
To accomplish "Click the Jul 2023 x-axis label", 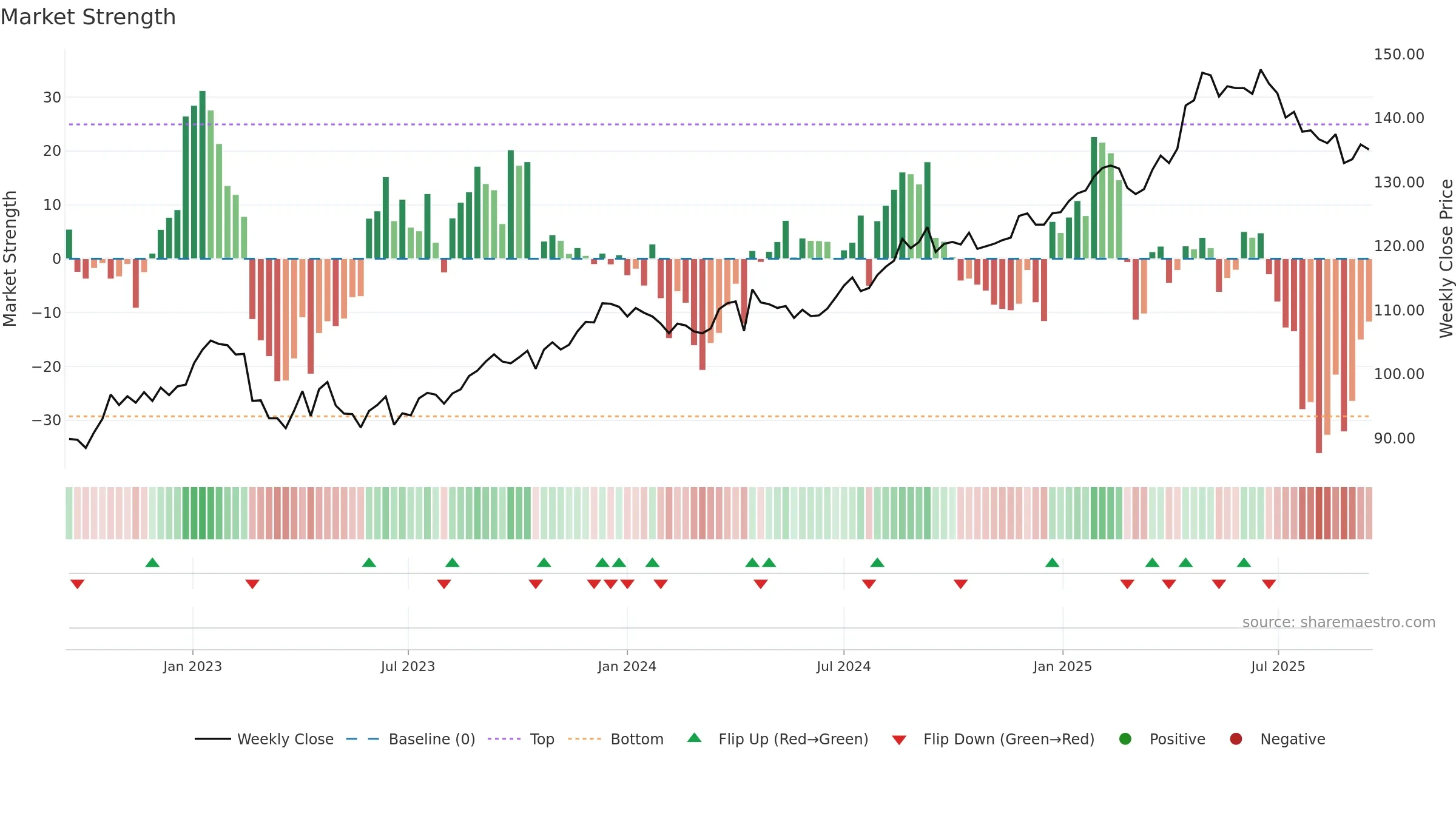I will point(408,667).
